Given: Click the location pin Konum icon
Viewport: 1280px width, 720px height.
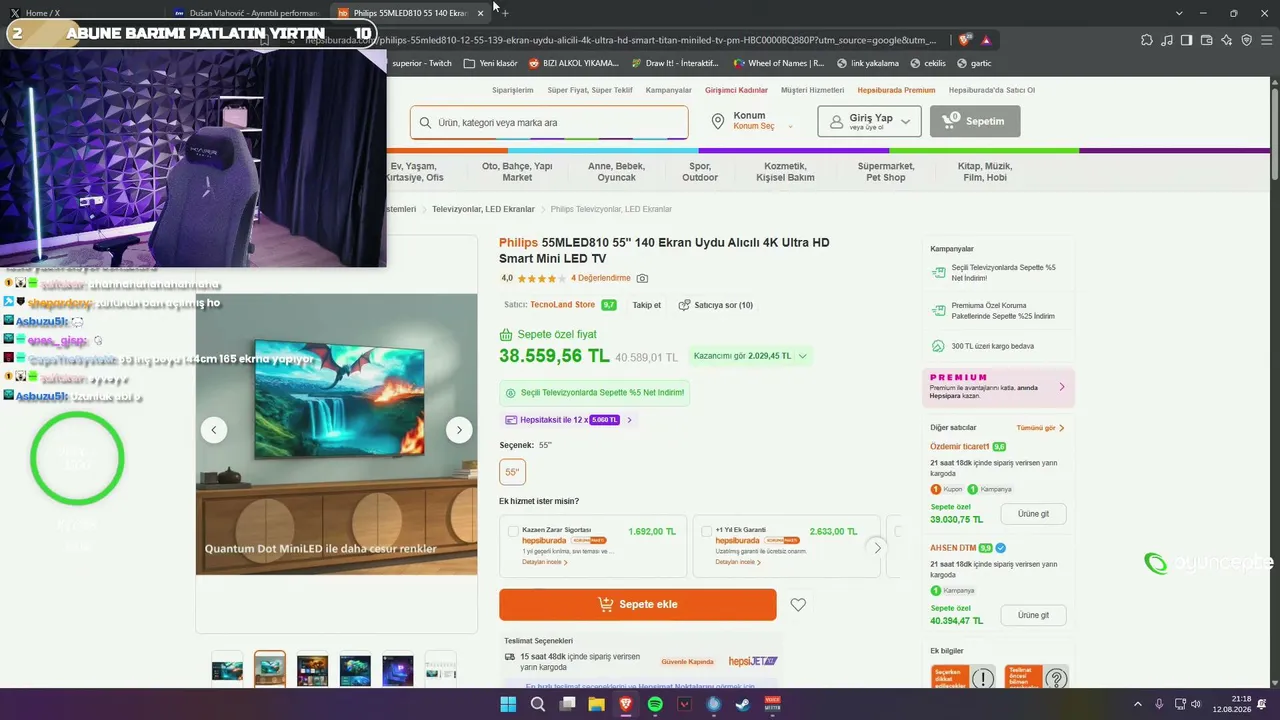Looking at the screenshot, I should click(x=718, y=121).
